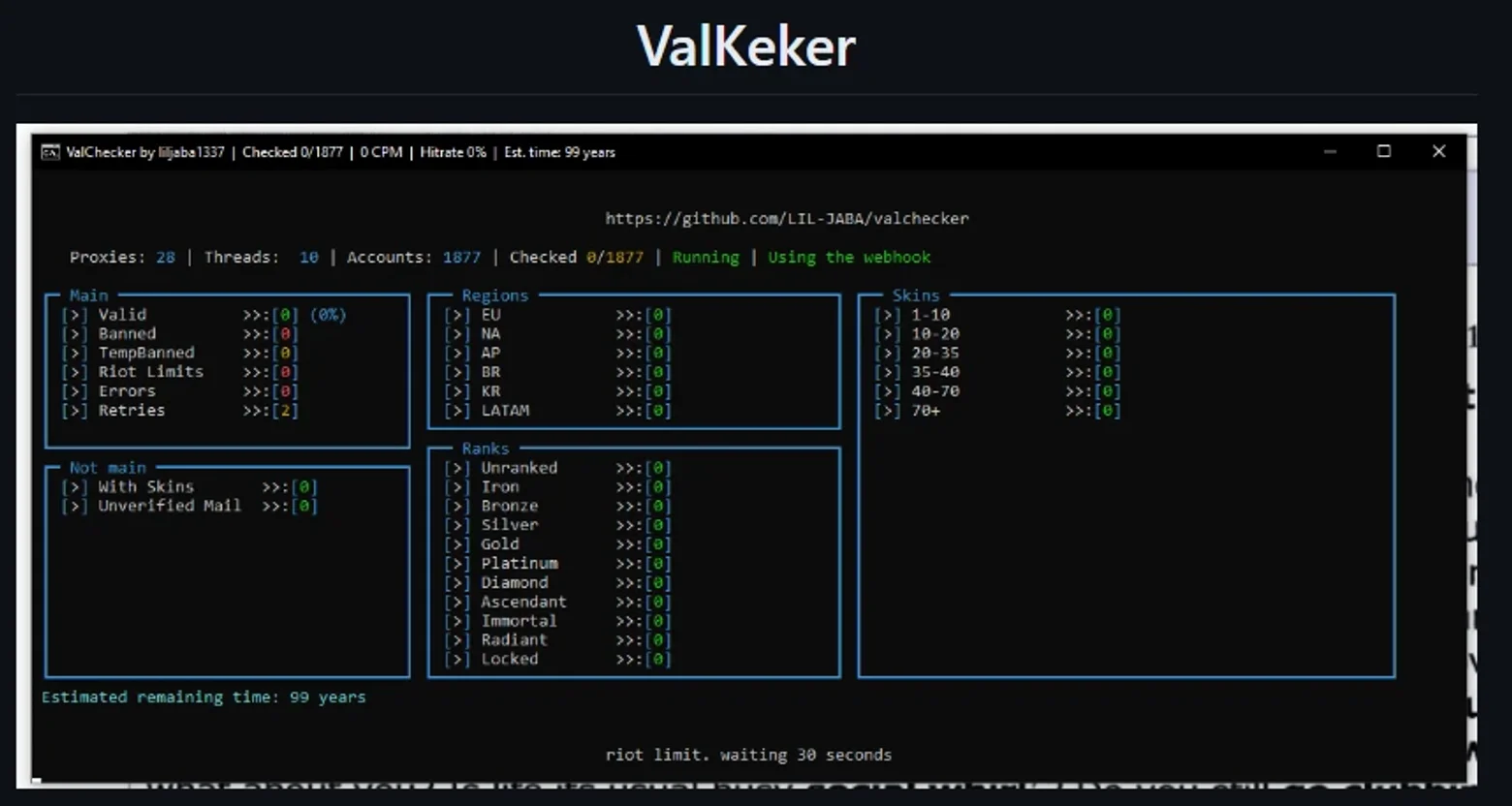Click 'Hitrate 0%' in the title bar
The width and height of the screenshot is (1512, 806).
pyautogui.click(x=453, y=152)
